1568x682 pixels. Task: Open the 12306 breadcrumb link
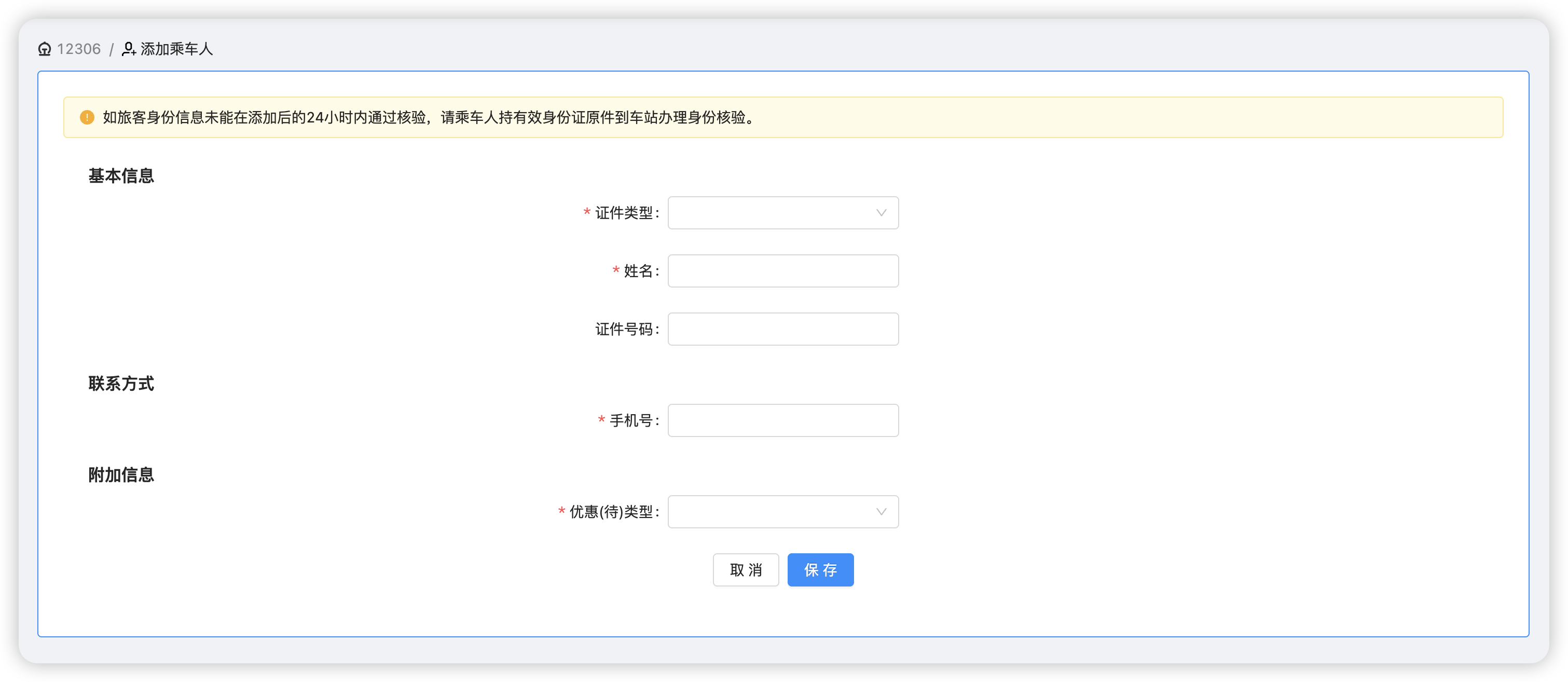coord(78,49)
